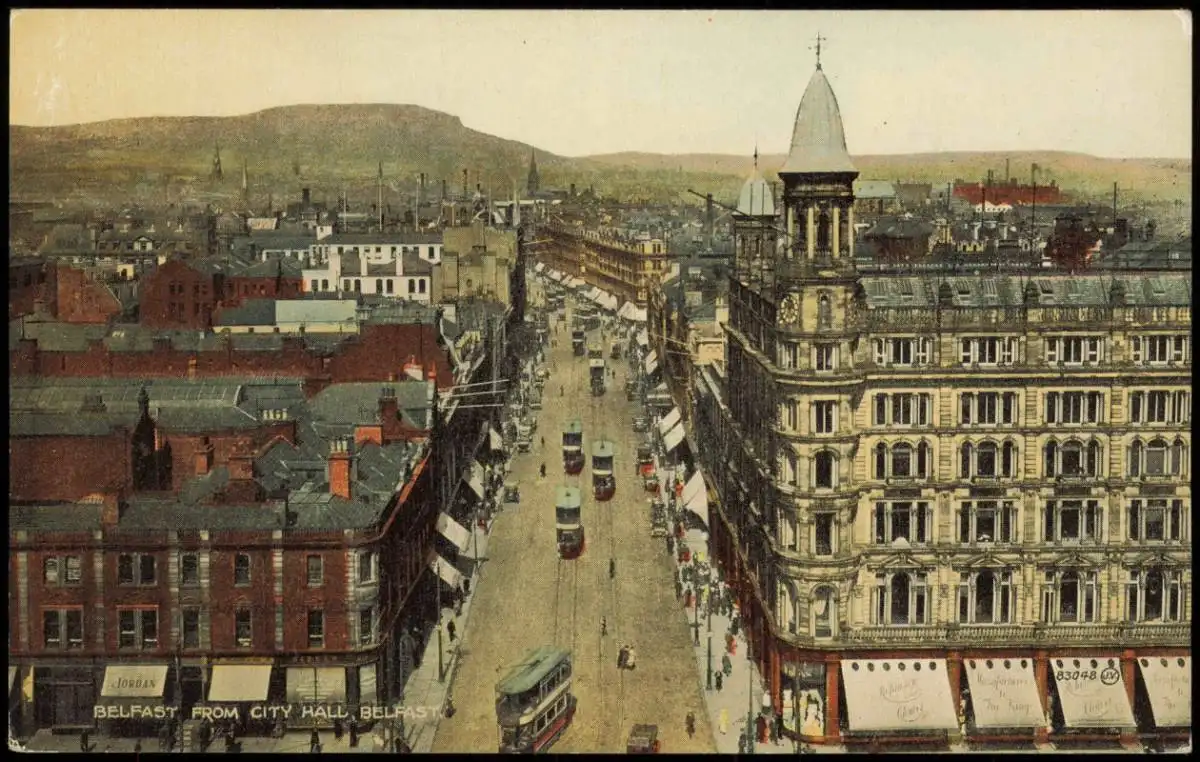
Task: Click the Belfast From City Hall caption text
Action: tap(266, 712)
